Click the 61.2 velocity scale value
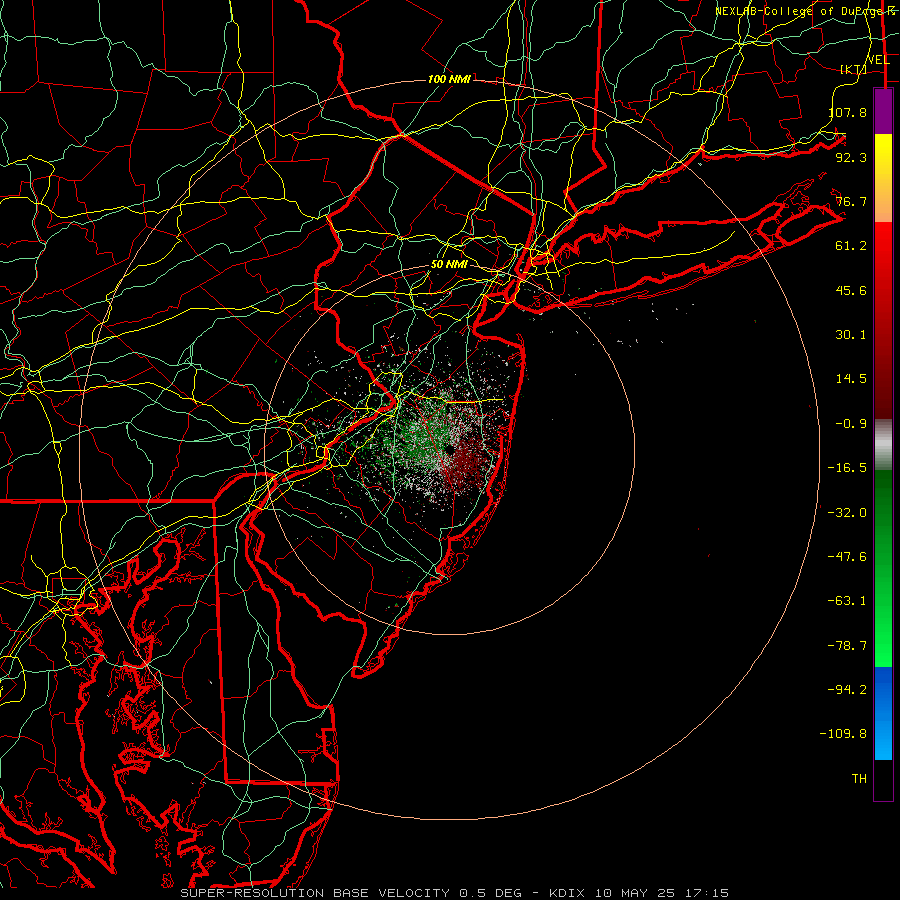This screenshot has height=900, width=900. 851,246
